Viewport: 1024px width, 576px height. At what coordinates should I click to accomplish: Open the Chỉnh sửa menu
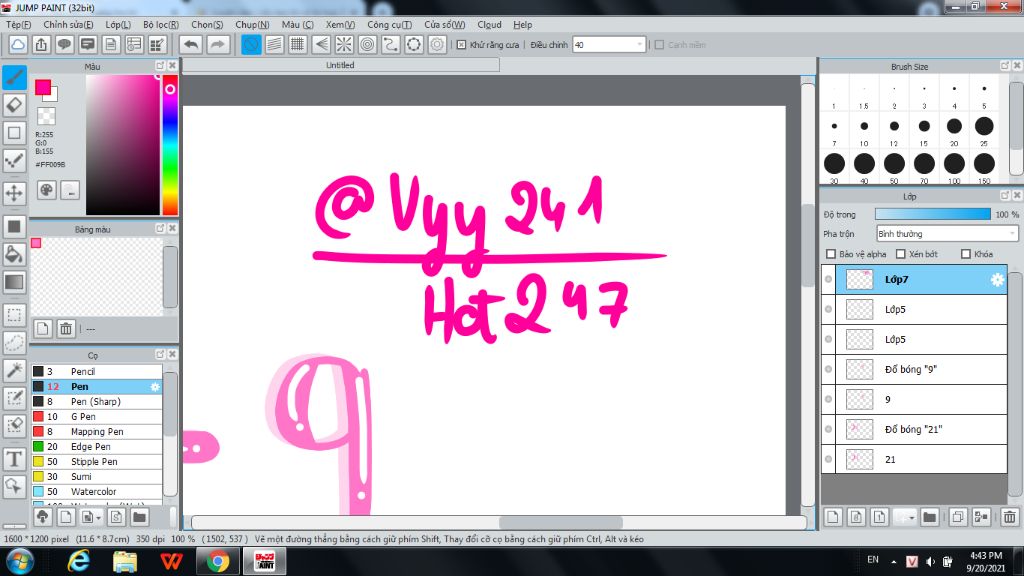coord(68,25)
